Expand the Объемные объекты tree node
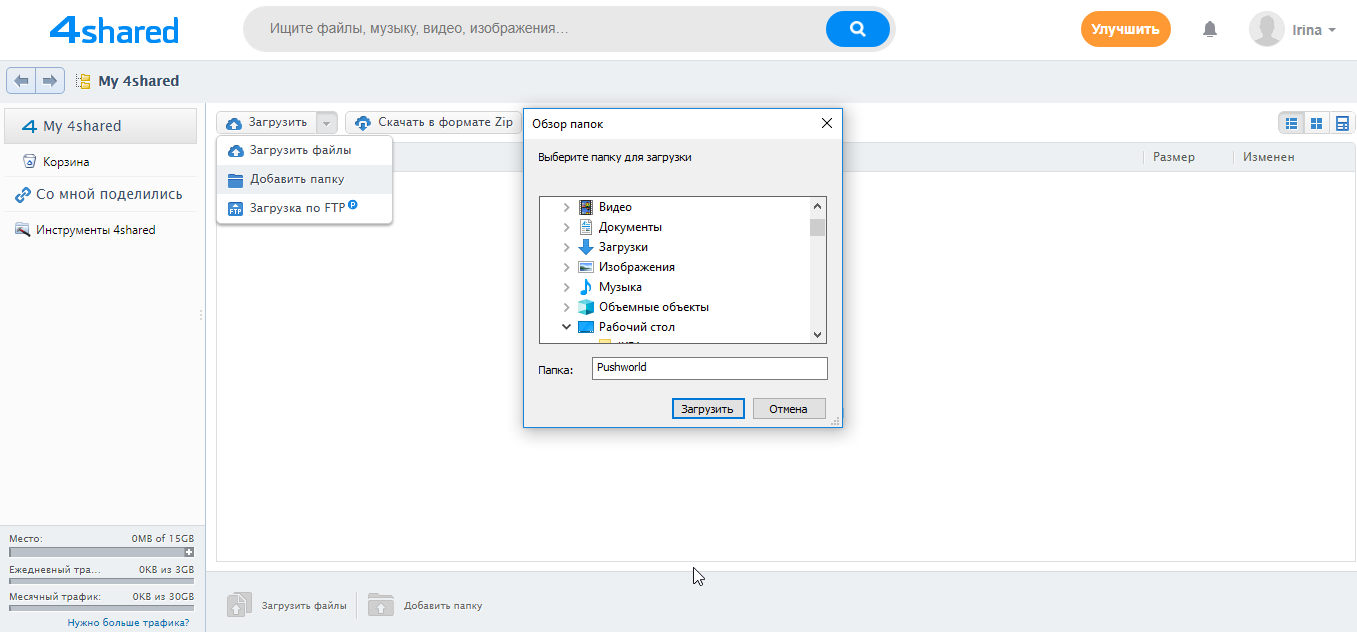This screenshot has height=632, width=1357. 566,307
